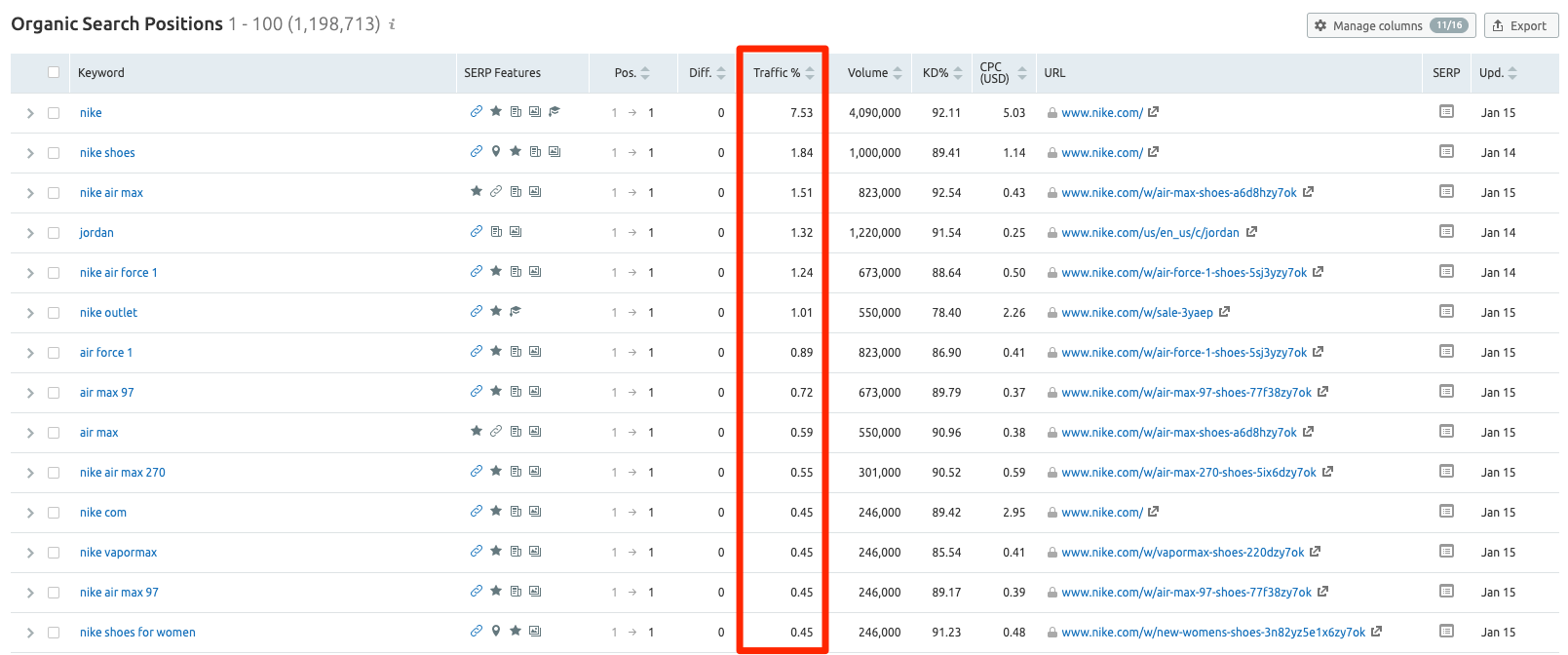
Task: Click the 7.53 traffic percent value
Action: pyautogui.click(x=801, y=113)
